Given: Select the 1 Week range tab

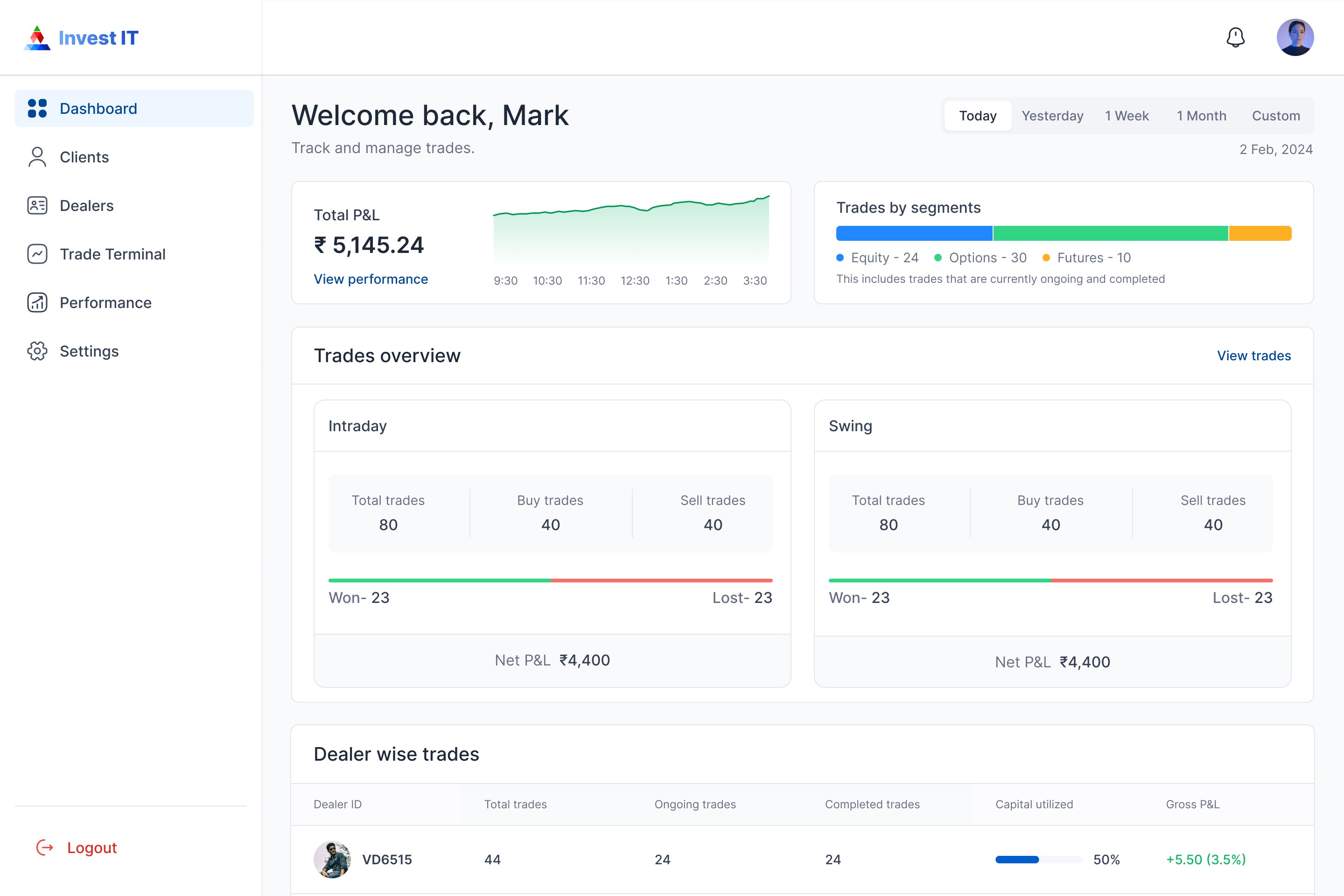Looking at the screenshot, I should click(1126, 116).
